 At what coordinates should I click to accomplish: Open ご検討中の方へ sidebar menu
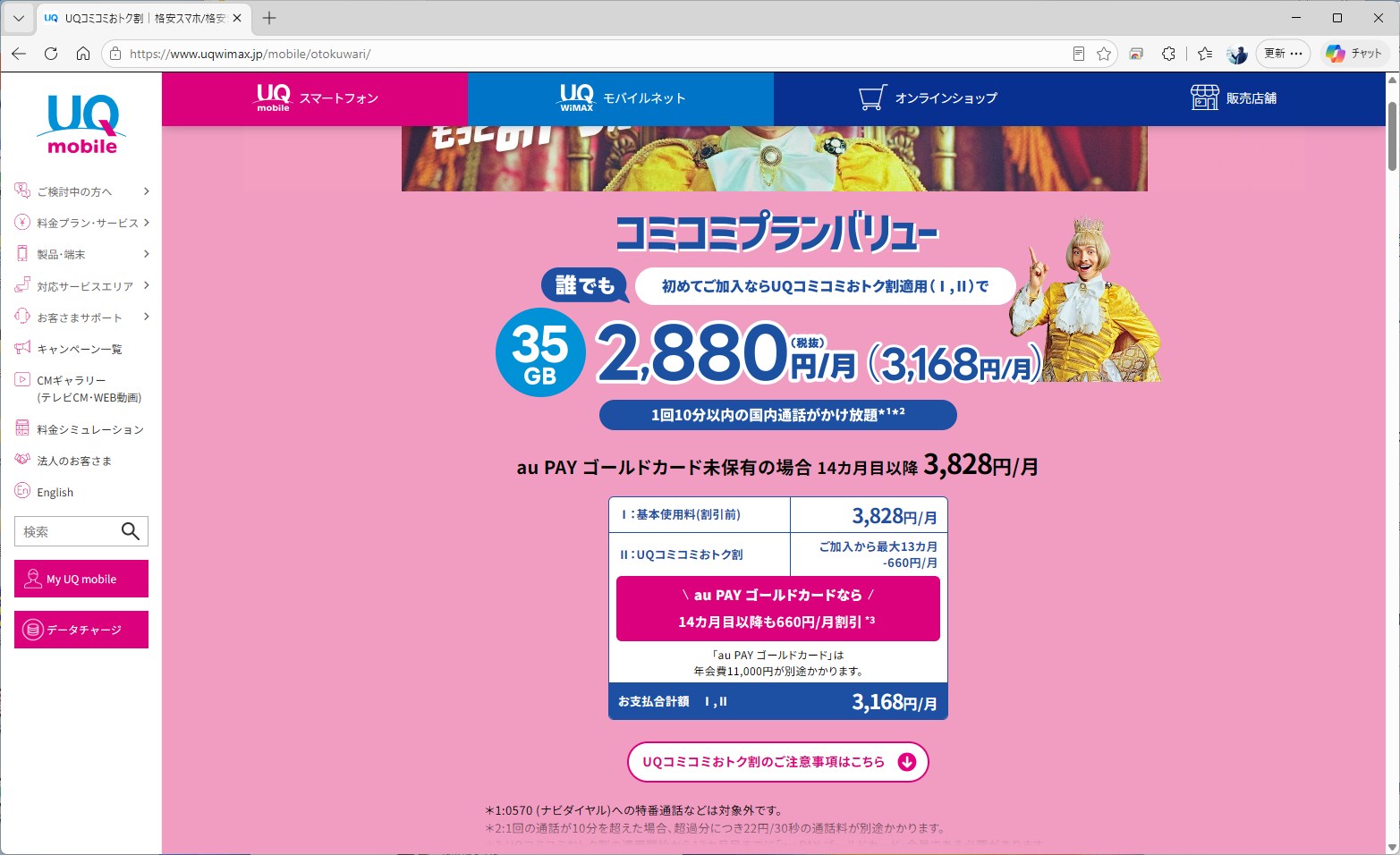coord(74,191)
